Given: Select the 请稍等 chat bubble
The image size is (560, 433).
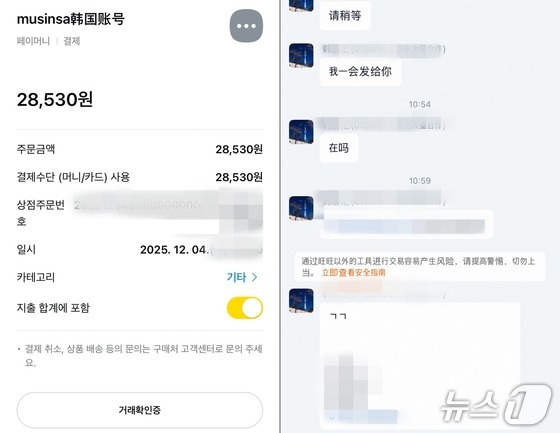Looking at the screenshot, I should coord(345,16).
